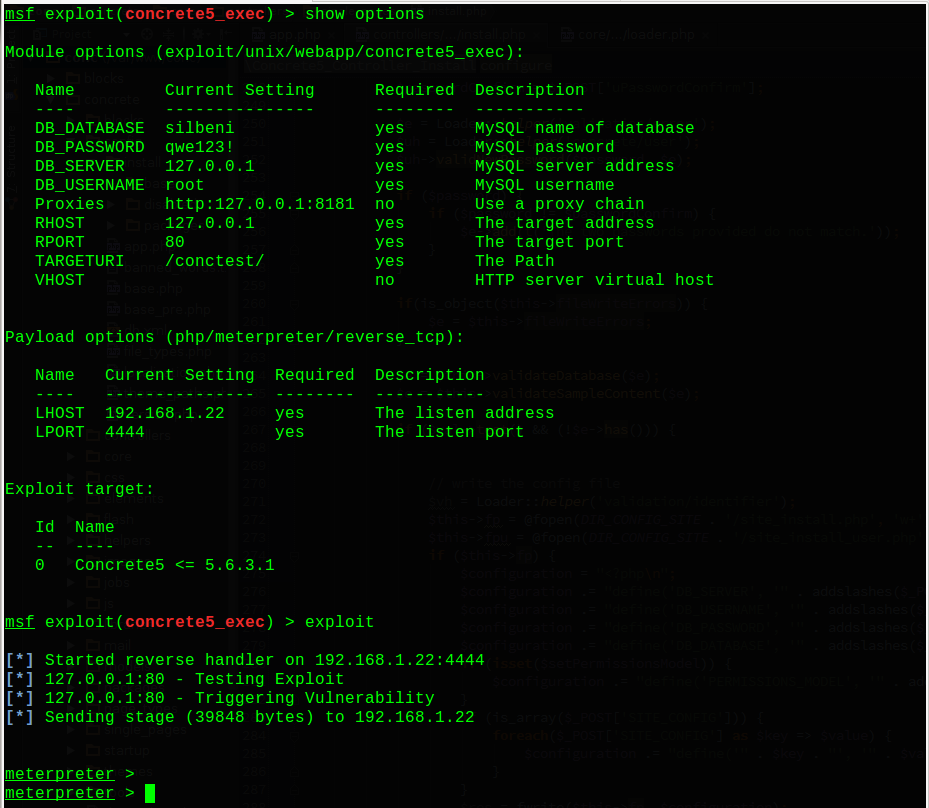The height and width of the screenshot is (808, 929).
Task: Click the "The target address" description
Action: (x=565, y=223)
